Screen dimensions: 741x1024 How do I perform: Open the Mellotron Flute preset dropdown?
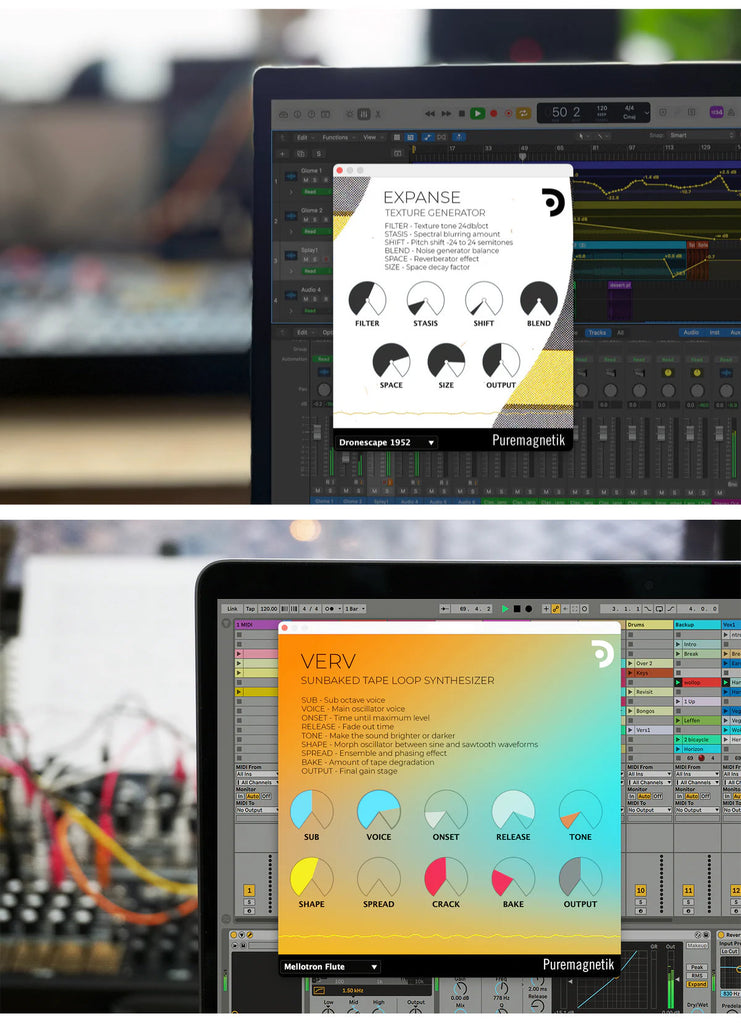(x=330, y=967)
